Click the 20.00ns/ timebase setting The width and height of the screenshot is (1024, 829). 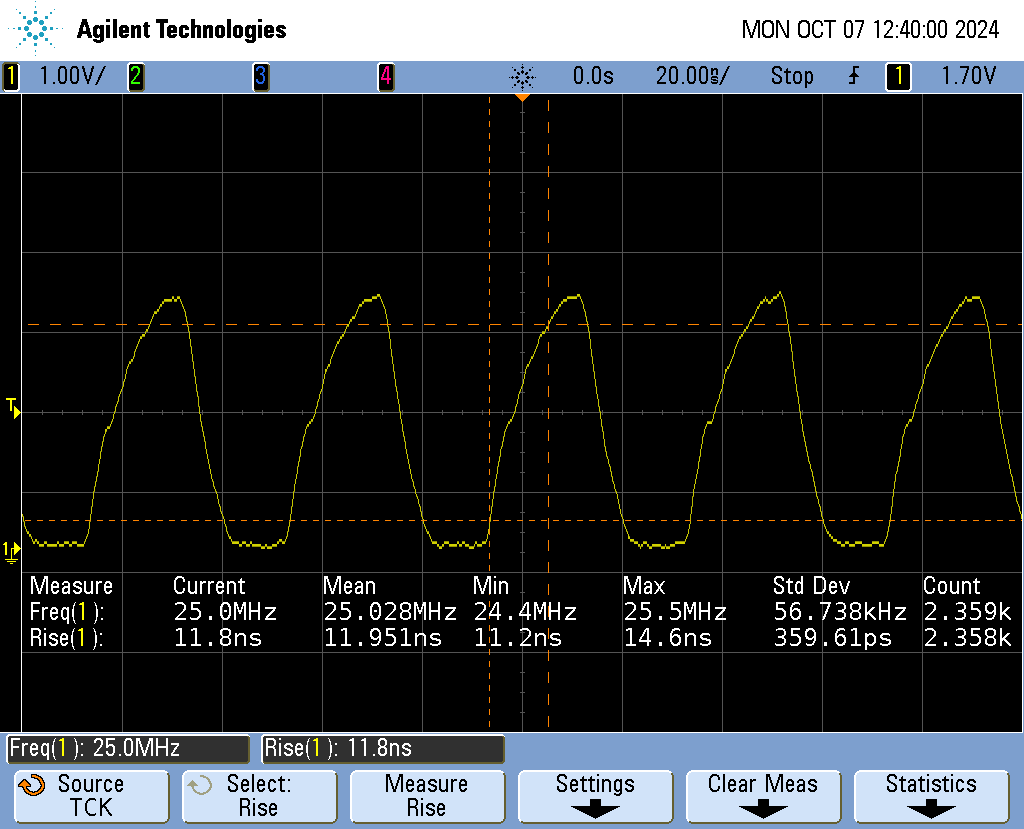(x=692, y=76)
